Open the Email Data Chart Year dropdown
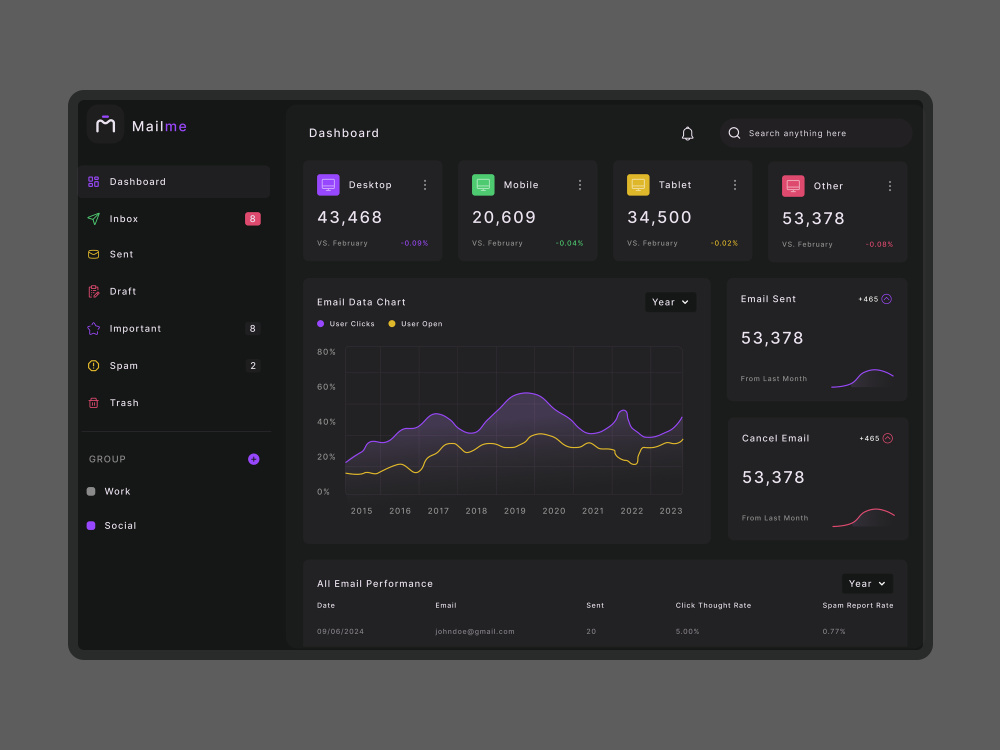This screenshot has height=750, width=1000. [670, 302]
